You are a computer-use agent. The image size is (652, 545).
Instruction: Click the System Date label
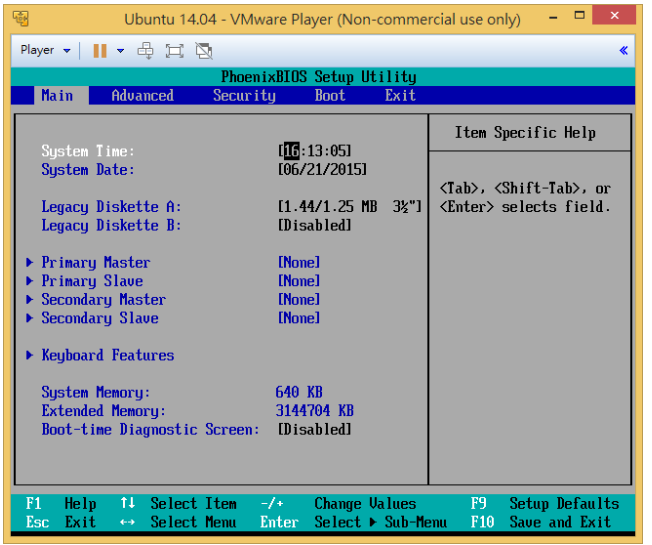[x=88, y=170]
